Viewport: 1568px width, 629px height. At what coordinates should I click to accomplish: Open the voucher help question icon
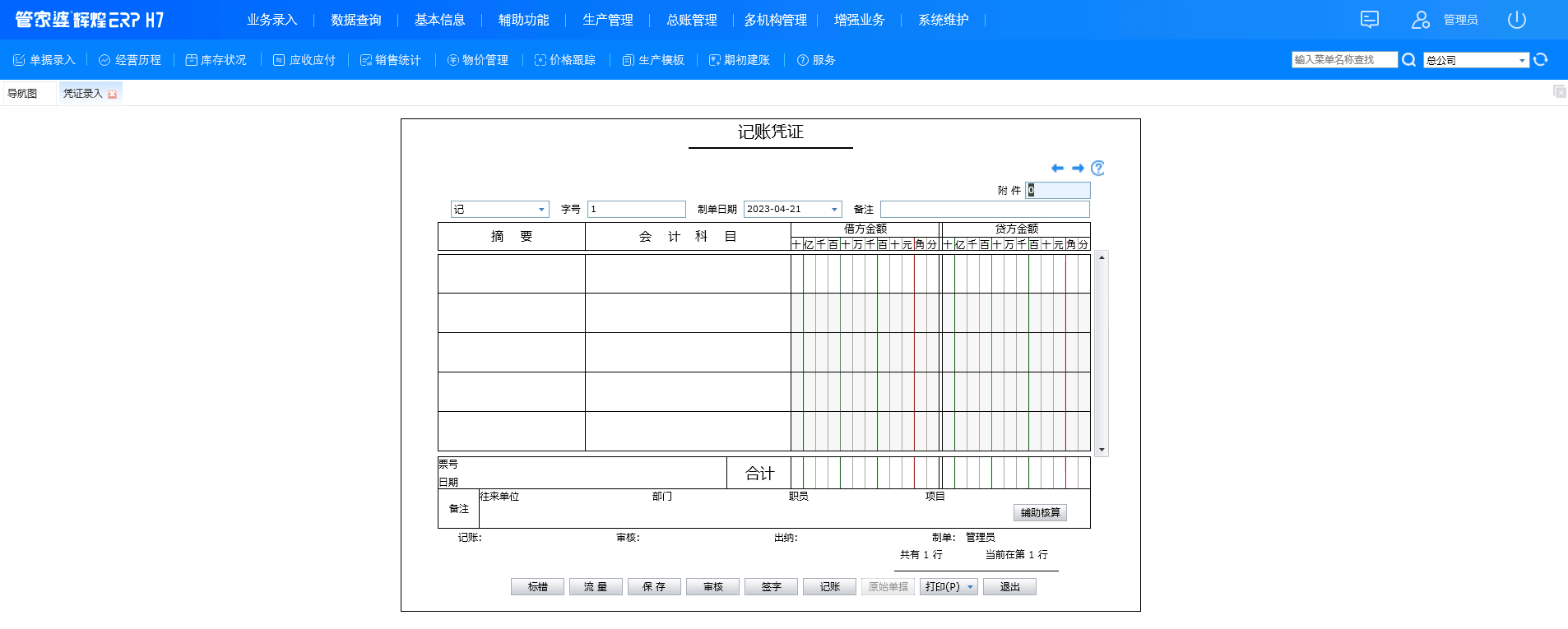[1097, 169]
